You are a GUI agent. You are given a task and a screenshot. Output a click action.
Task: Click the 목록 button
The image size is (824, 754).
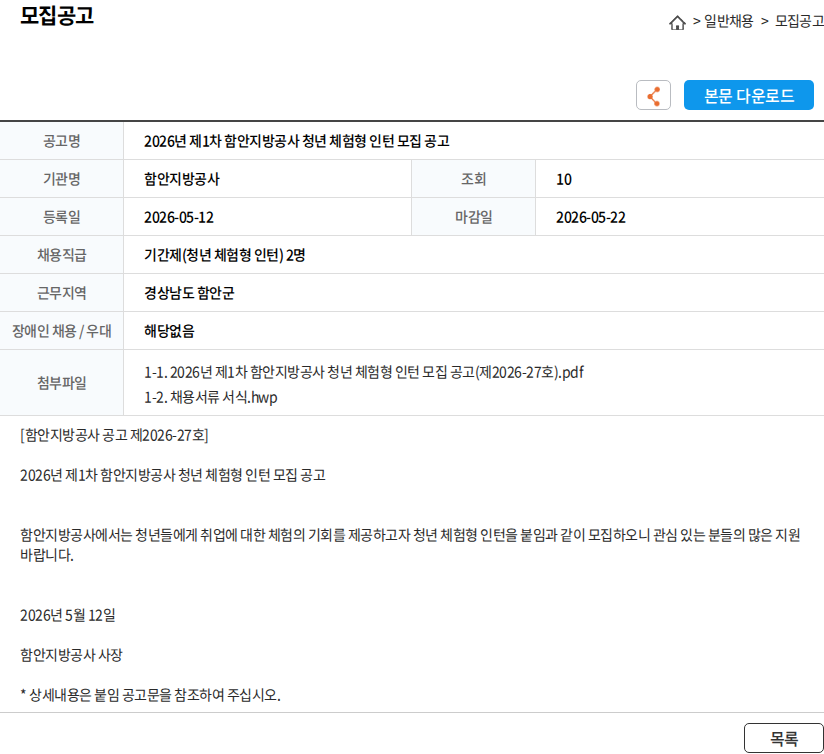[x=784, y=738]
